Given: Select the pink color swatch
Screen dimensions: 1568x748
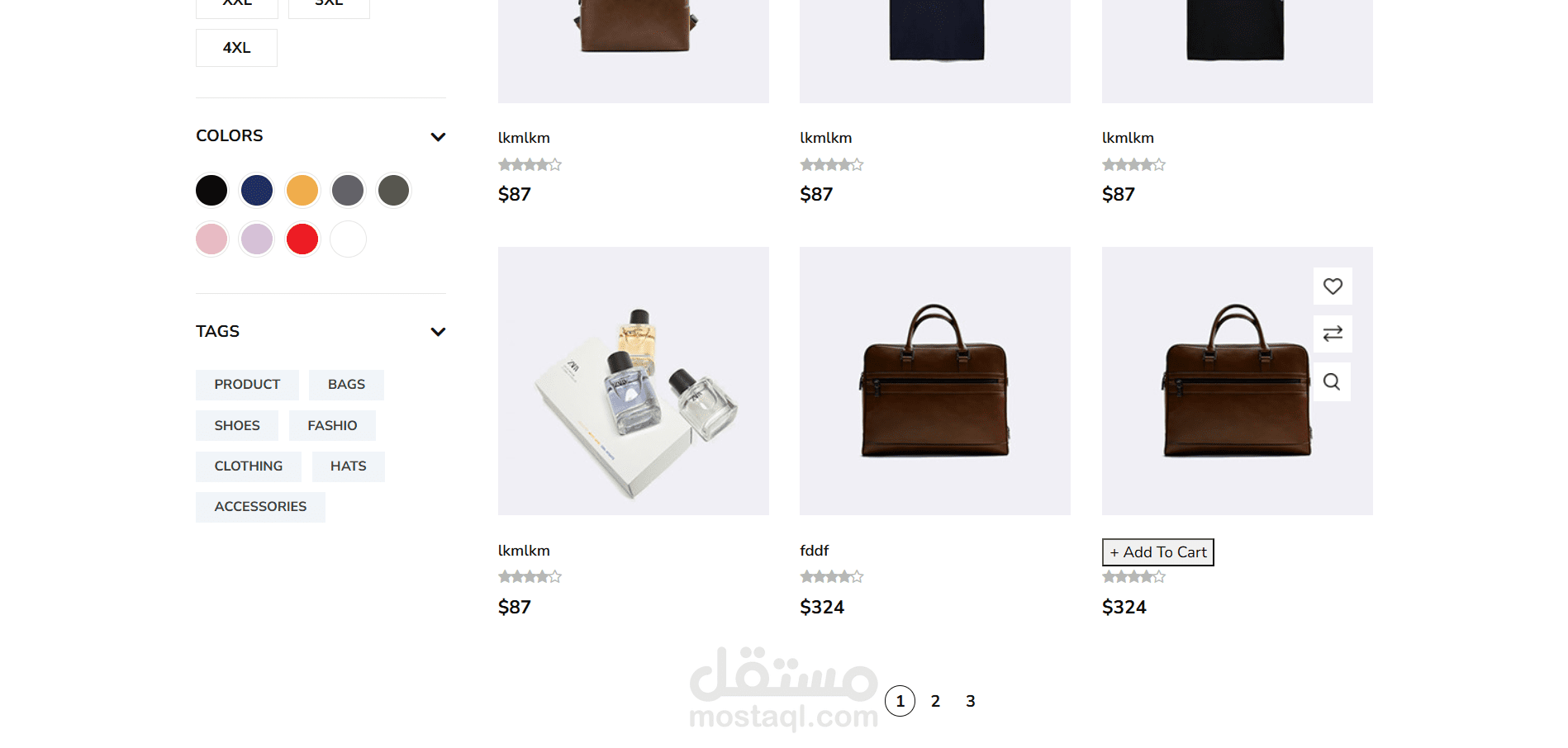Looking at the screenshot, I should (211, 239).
